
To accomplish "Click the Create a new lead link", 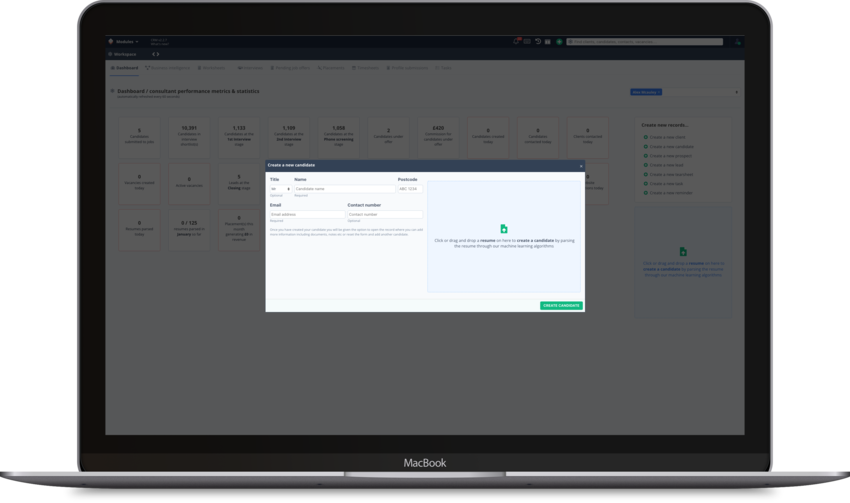I will [x=666, y=165].
